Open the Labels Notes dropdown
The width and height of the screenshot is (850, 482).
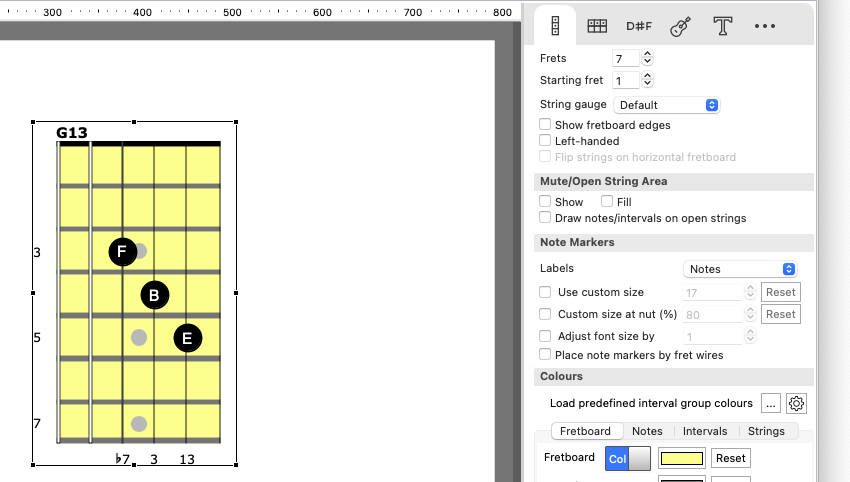coord(740,269)
